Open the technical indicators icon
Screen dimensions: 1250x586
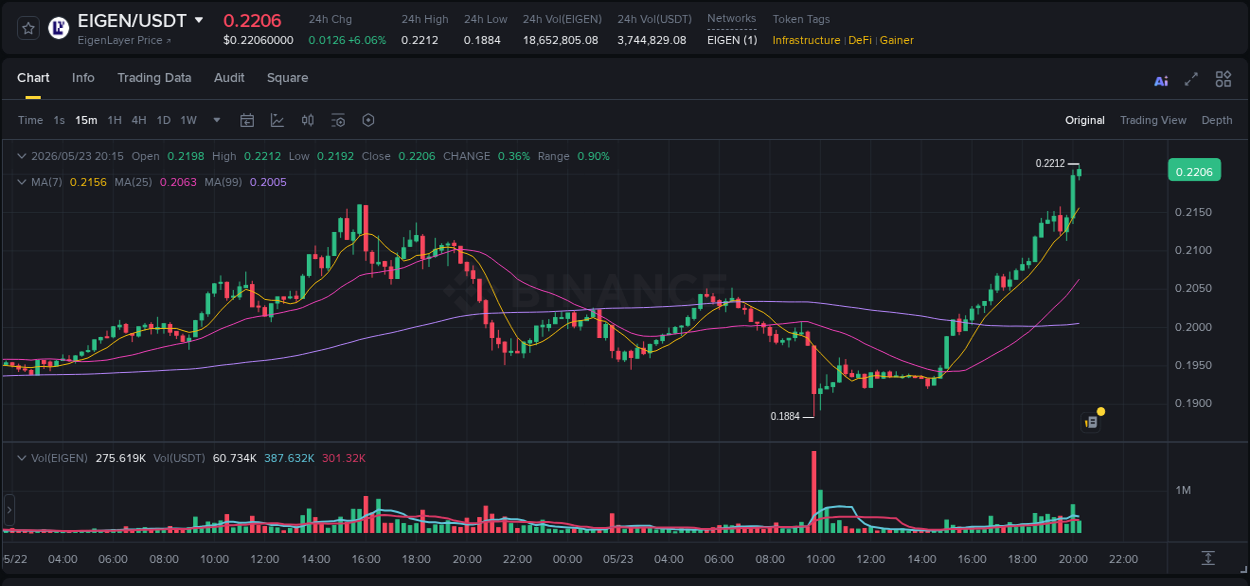coord(277,120)
